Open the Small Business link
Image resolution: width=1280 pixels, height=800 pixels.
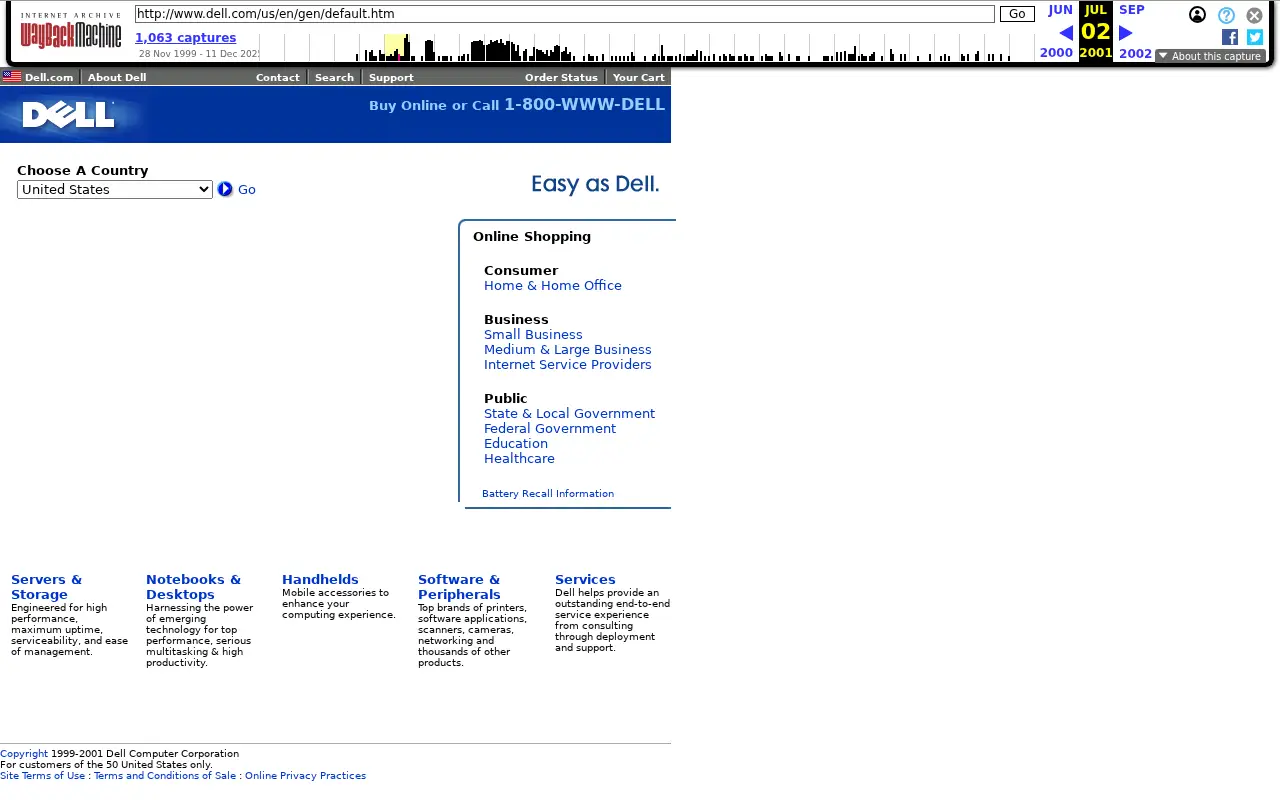(533, 335)
